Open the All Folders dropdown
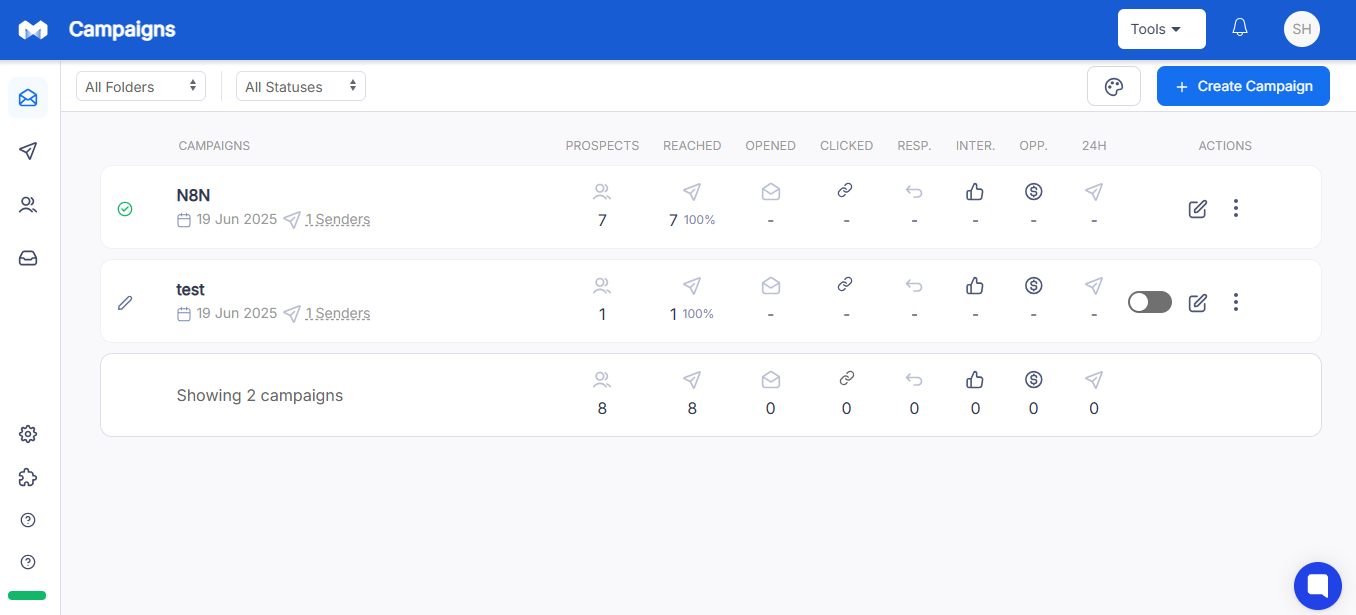Viewport: 1356px width, 615px height. click(x=141, y=86)
